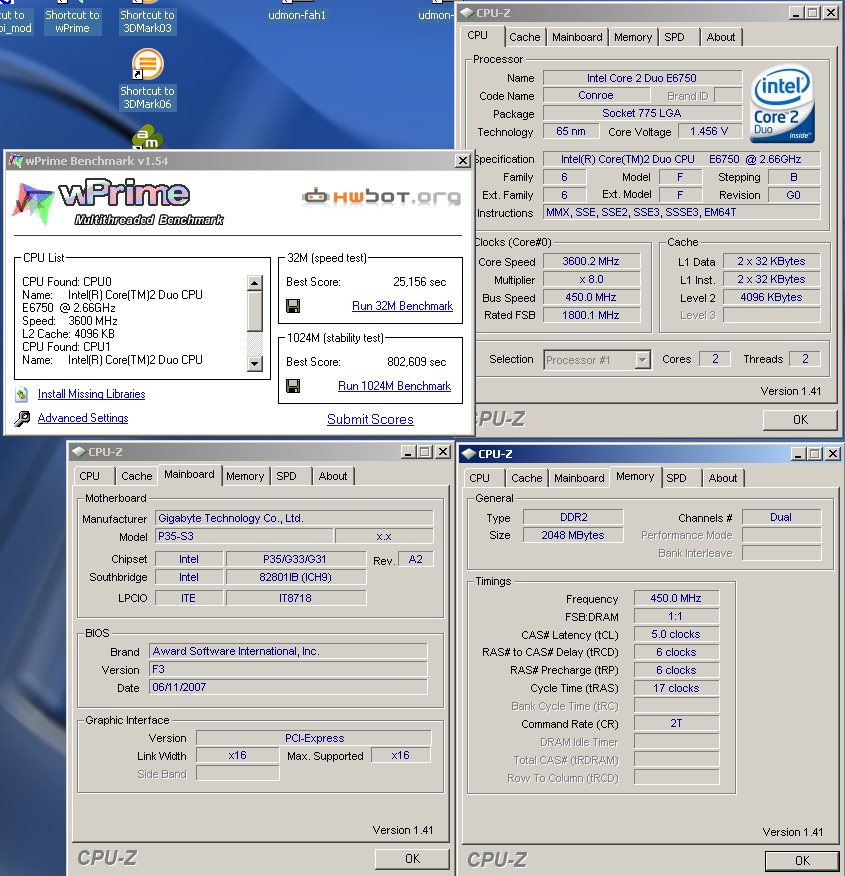
Task: Open the Processor #1 selection dropdown
Action: (x=642, y=360)
